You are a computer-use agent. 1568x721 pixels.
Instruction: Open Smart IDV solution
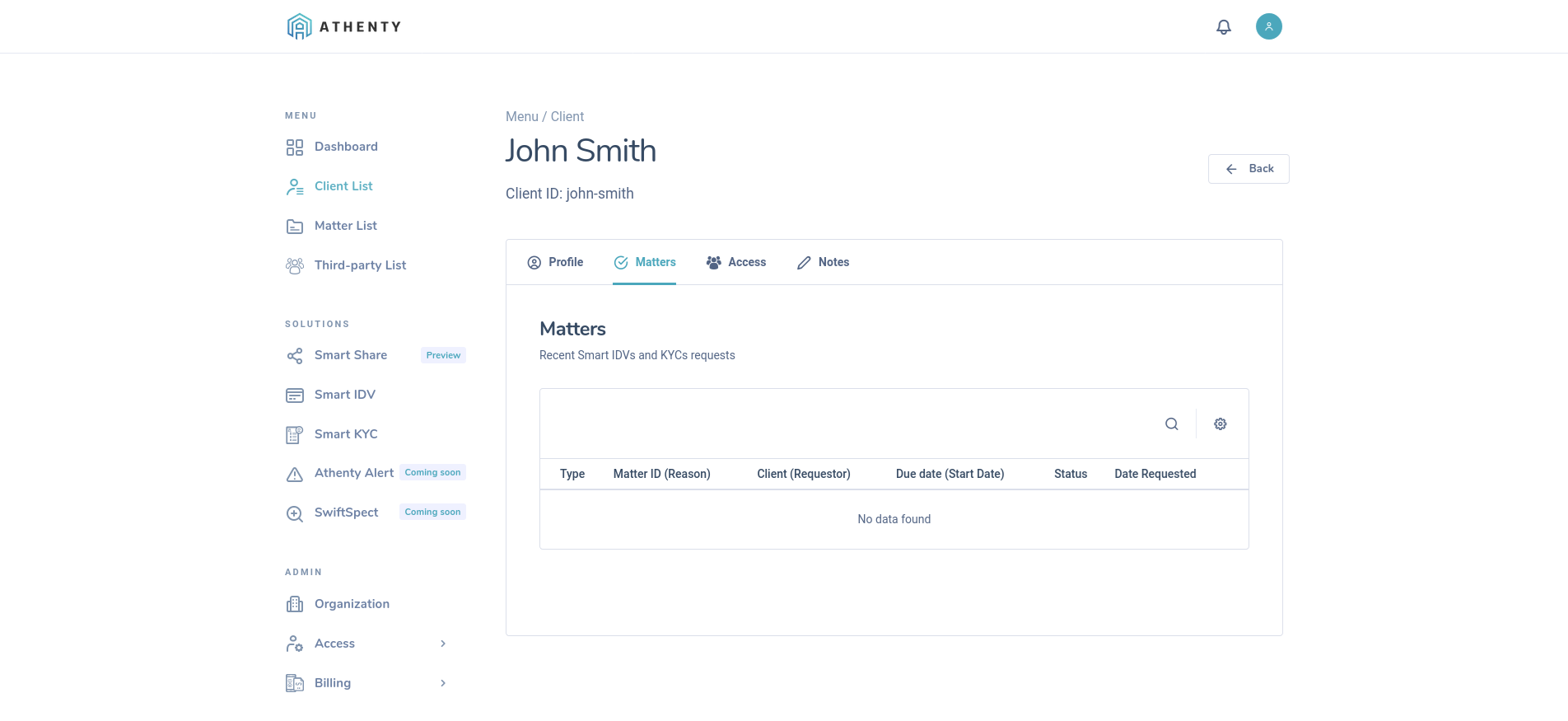344,395
